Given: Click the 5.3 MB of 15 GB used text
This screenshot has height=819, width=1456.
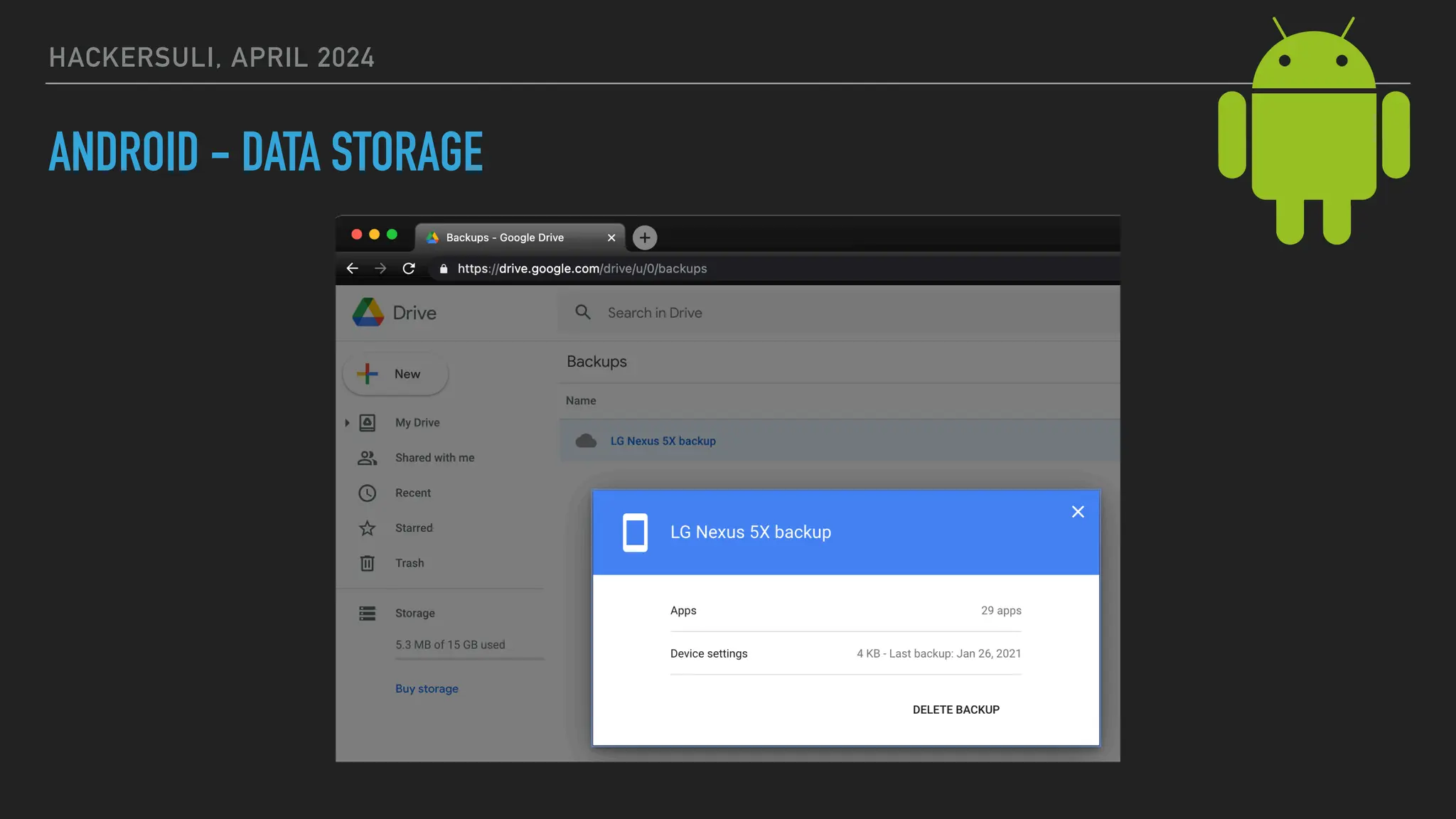Looking at the screenshot, I should coord(450,645).
